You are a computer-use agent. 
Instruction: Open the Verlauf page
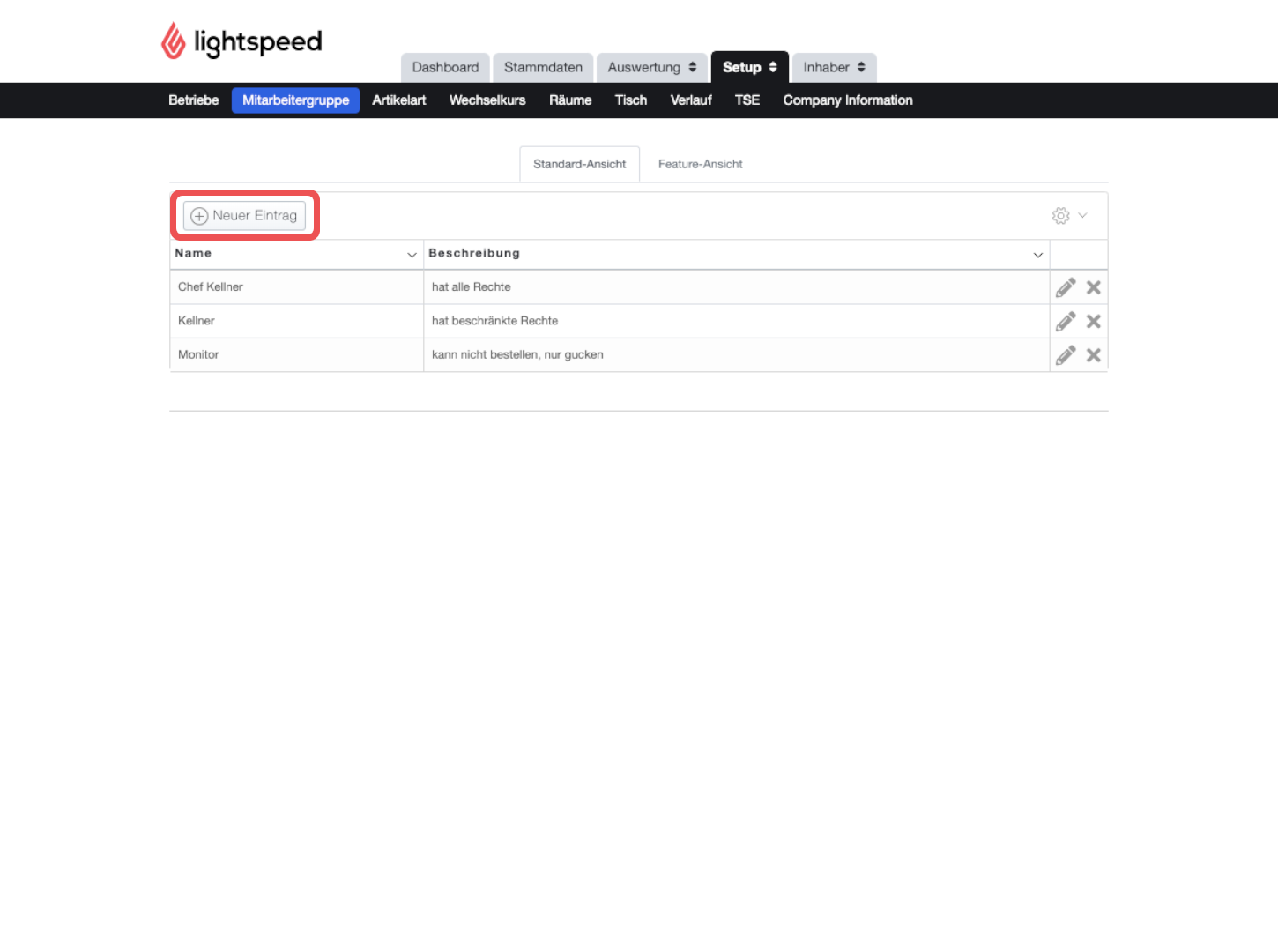tap(691, 100)
